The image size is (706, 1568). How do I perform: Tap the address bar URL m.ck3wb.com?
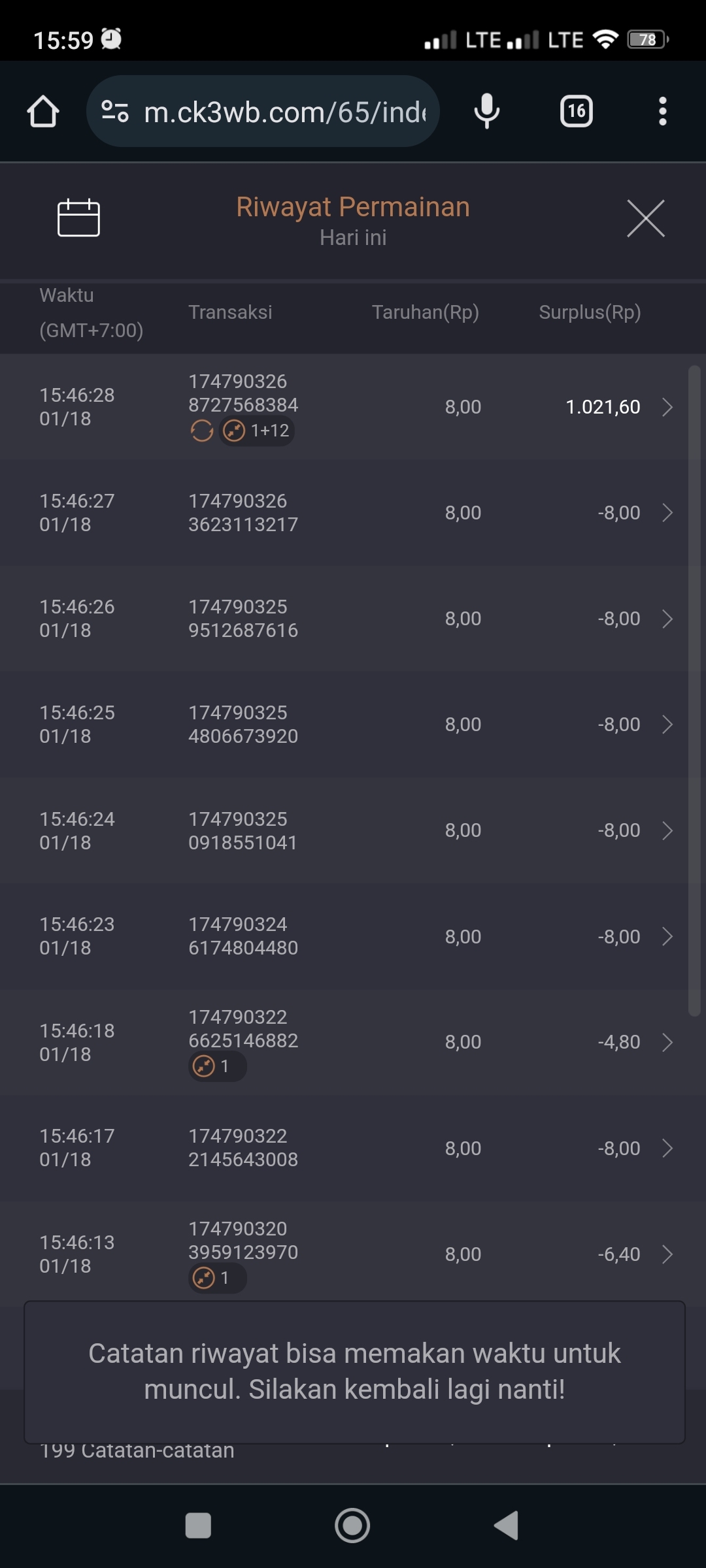[x=284, y=112]
